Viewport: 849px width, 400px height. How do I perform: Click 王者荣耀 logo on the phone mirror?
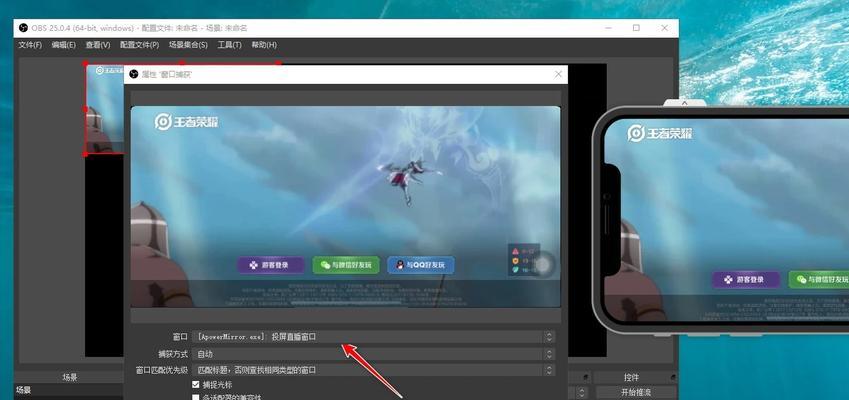click(x=659, y=133)
